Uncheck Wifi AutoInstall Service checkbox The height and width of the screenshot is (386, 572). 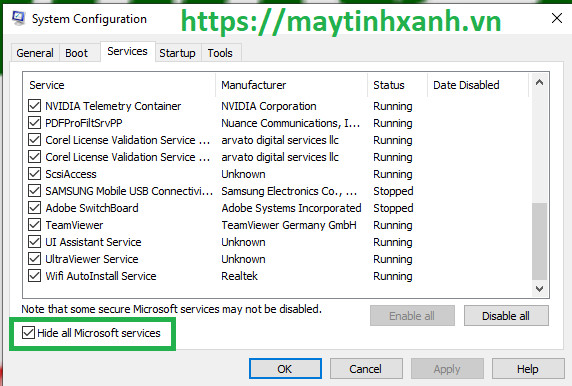coord(34,276)
